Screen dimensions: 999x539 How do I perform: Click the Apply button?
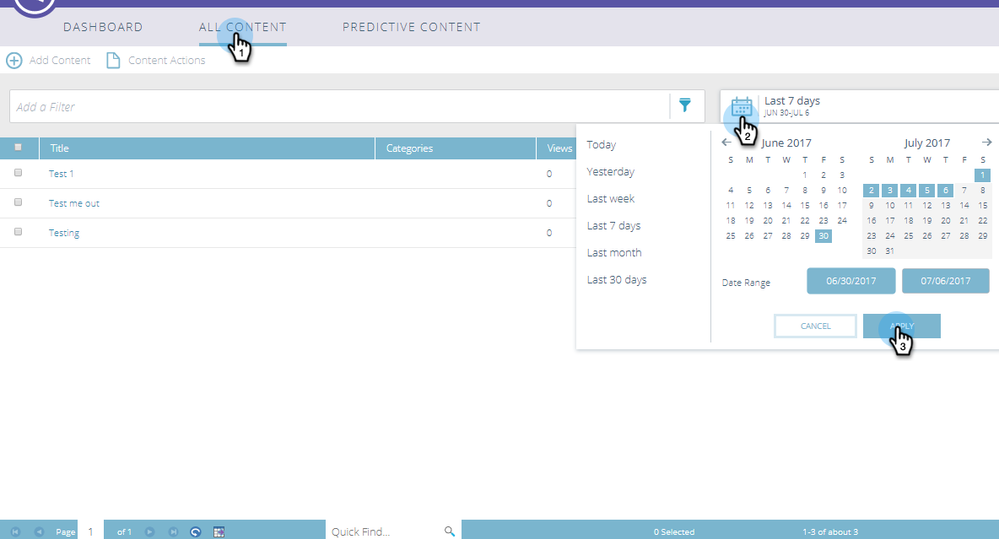pos(902,326)
